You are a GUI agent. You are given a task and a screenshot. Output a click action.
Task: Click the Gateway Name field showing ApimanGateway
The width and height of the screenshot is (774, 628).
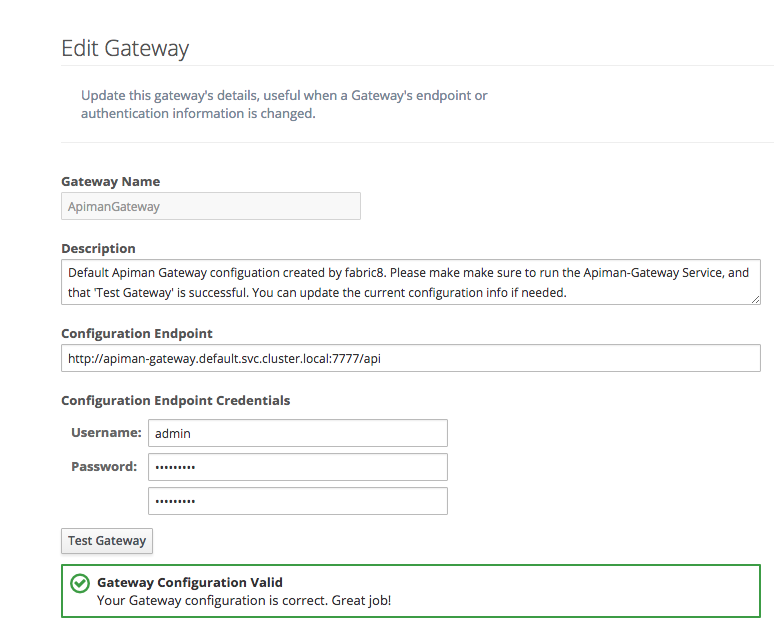point(210,207)
